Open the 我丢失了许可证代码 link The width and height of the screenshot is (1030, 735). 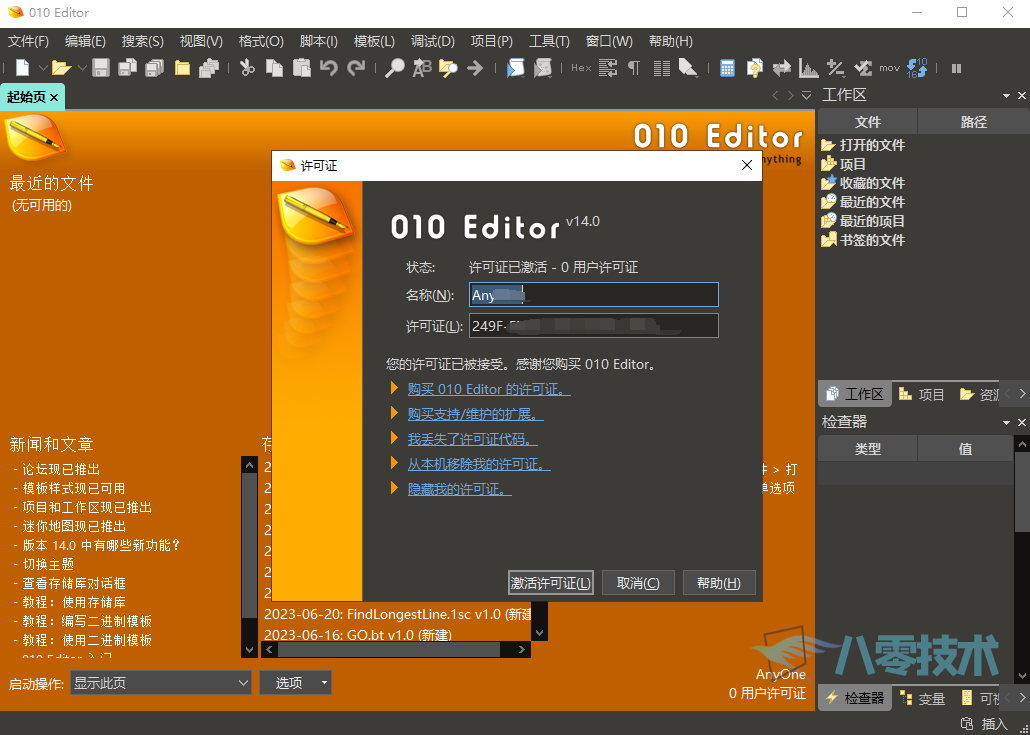(472, 439)
